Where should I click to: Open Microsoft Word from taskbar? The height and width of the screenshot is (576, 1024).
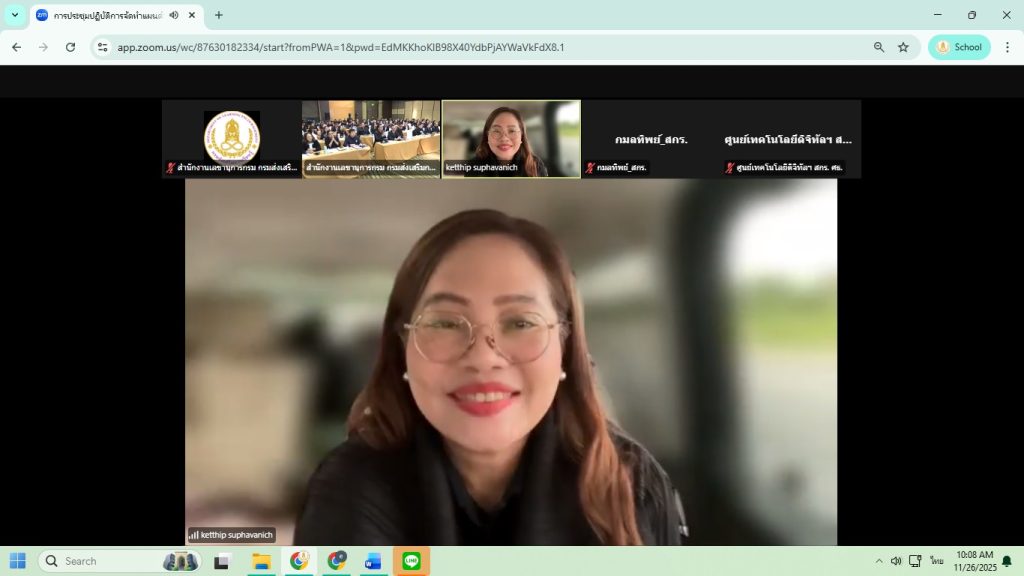point(373,561)
